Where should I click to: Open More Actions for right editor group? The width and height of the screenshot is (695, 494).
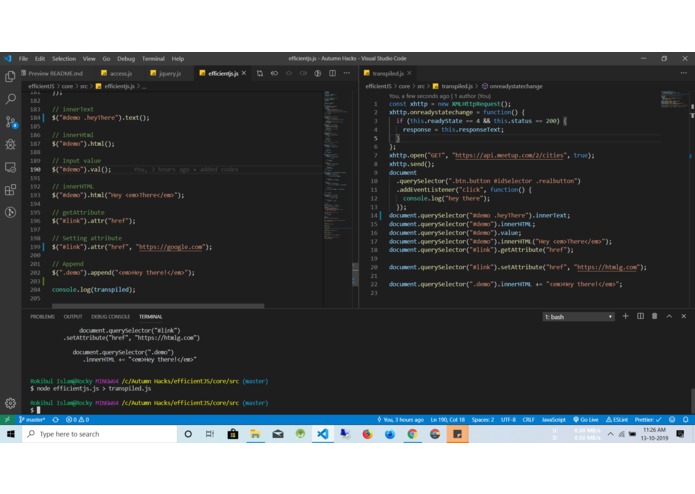pos(683,73)
